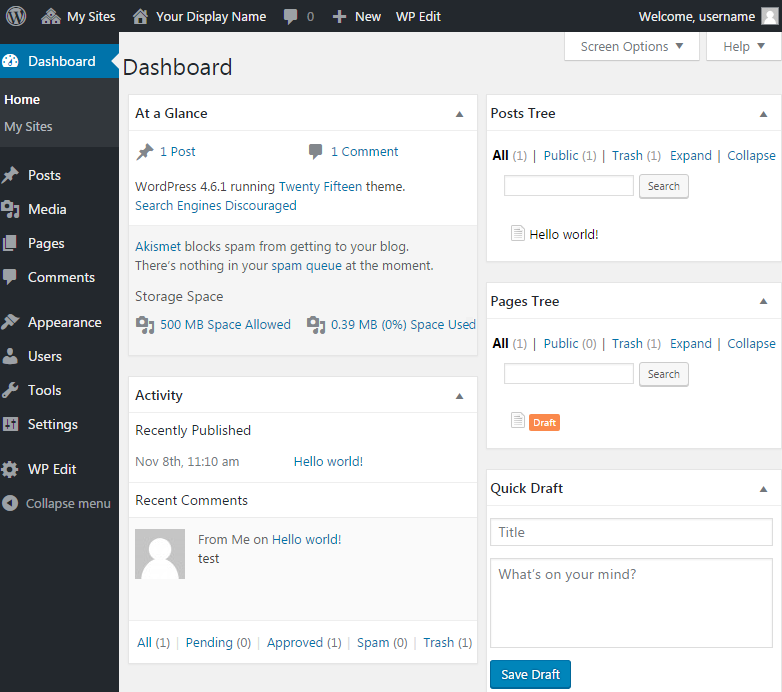This screenshot has width=782, height=692.
Task: Open the spam queue link
Action: [307, 265]
